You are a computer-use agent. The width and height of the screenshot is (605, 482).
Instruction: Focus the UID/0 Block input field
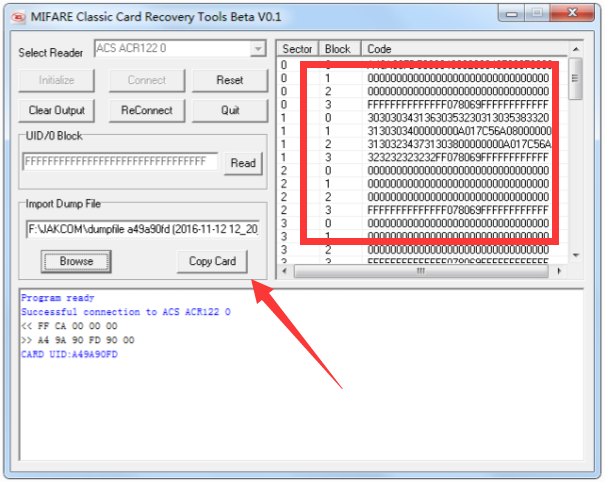[x=120, y=161]
